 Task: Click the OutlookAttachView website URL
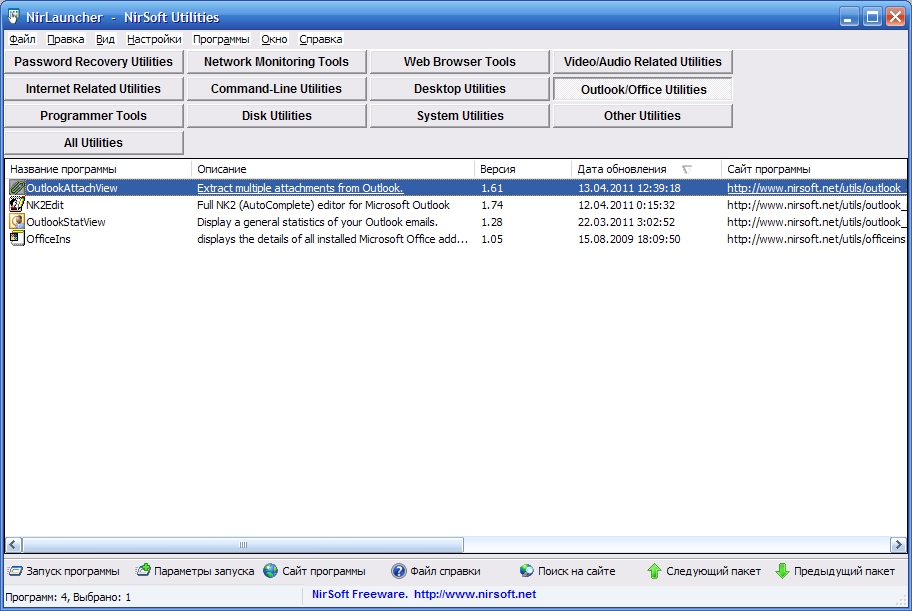pos(816,188)
